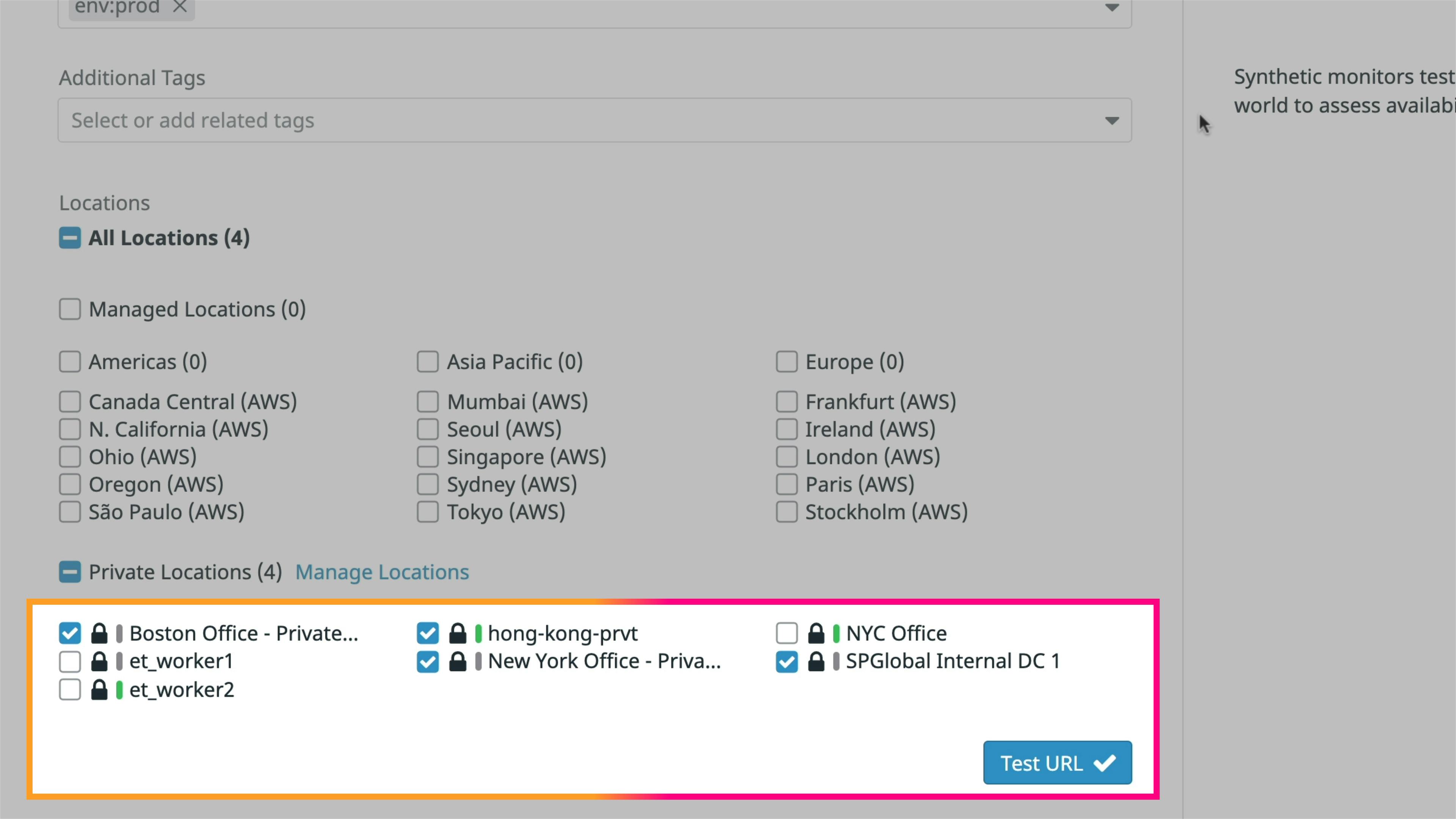Select São Paulo (AWS) location
Viewport: 1456px width, 819px height.
70,512
